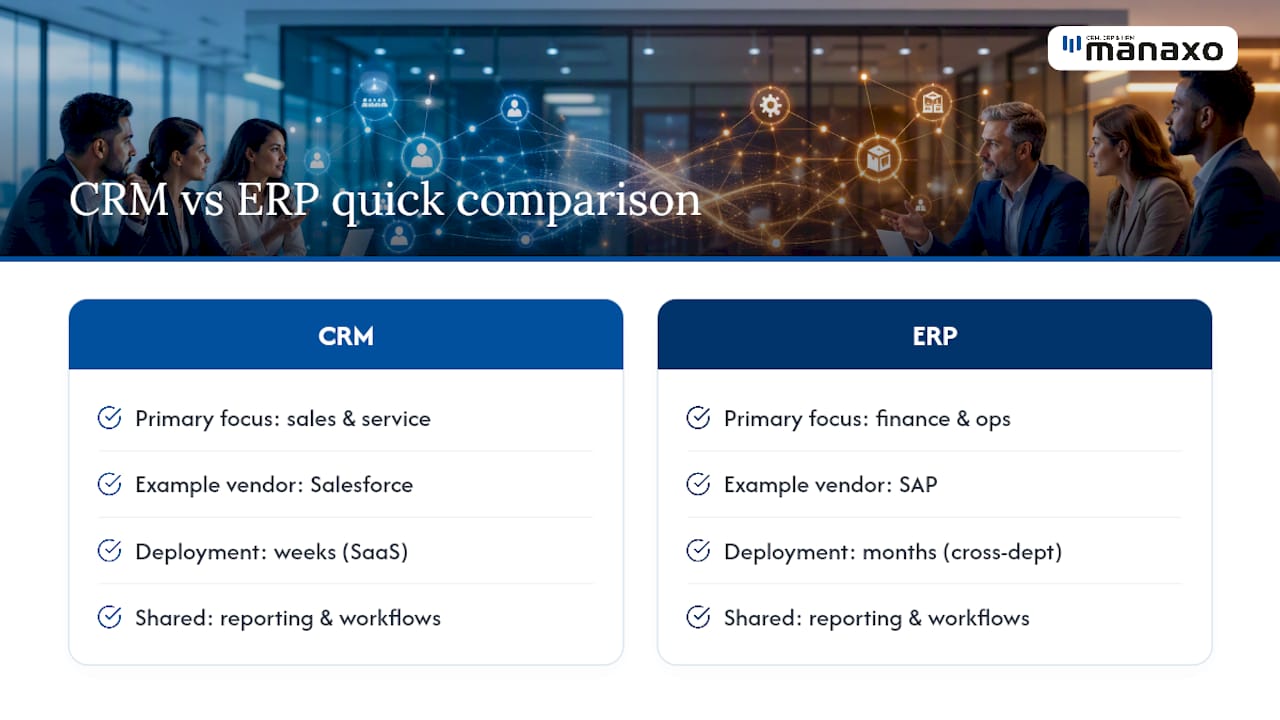Click Deployment: months (cross-dept) text
1280x720 pixels.
point(893,552)
